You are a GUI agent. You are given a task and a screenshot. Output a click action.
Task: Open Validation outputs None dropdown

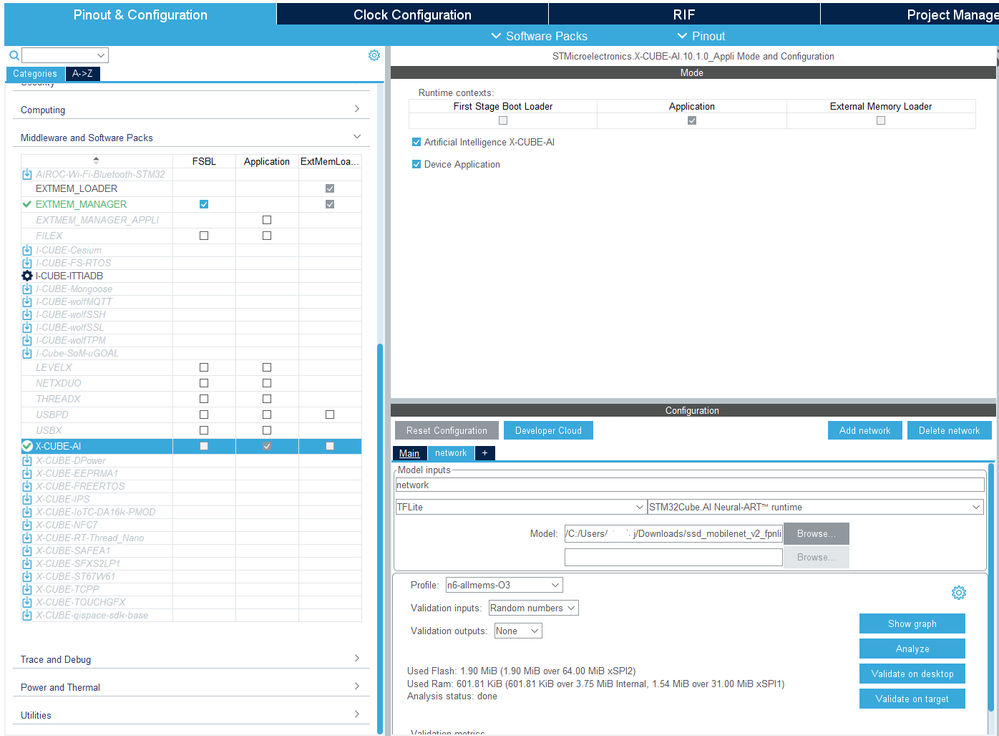[x=518, y=631]
